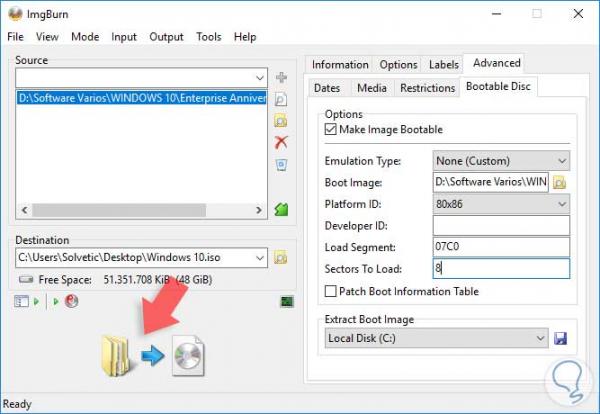
Task: Open the log window green monitor icon
Action: (x=287, y=302)
